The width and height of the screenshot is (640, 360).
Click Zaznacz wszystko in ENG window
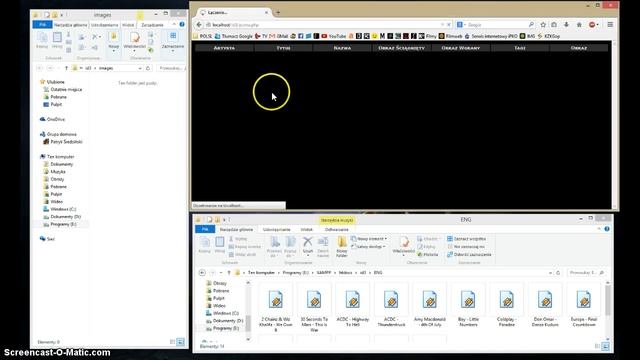pyautogui.click(x=467, y=239)
